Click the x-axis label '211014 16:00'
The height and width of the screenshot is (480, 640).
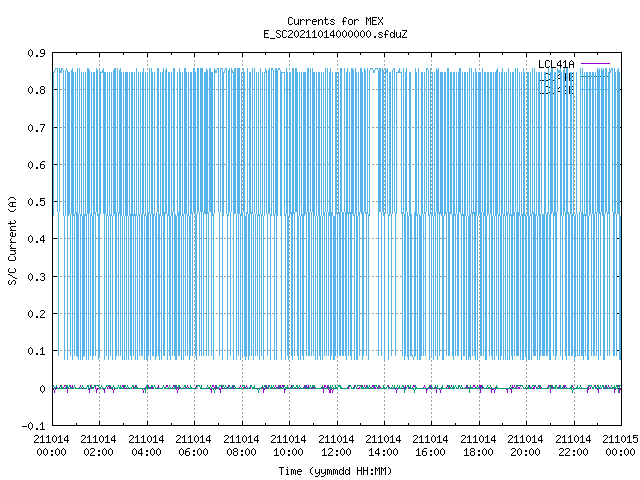point(431,446)
